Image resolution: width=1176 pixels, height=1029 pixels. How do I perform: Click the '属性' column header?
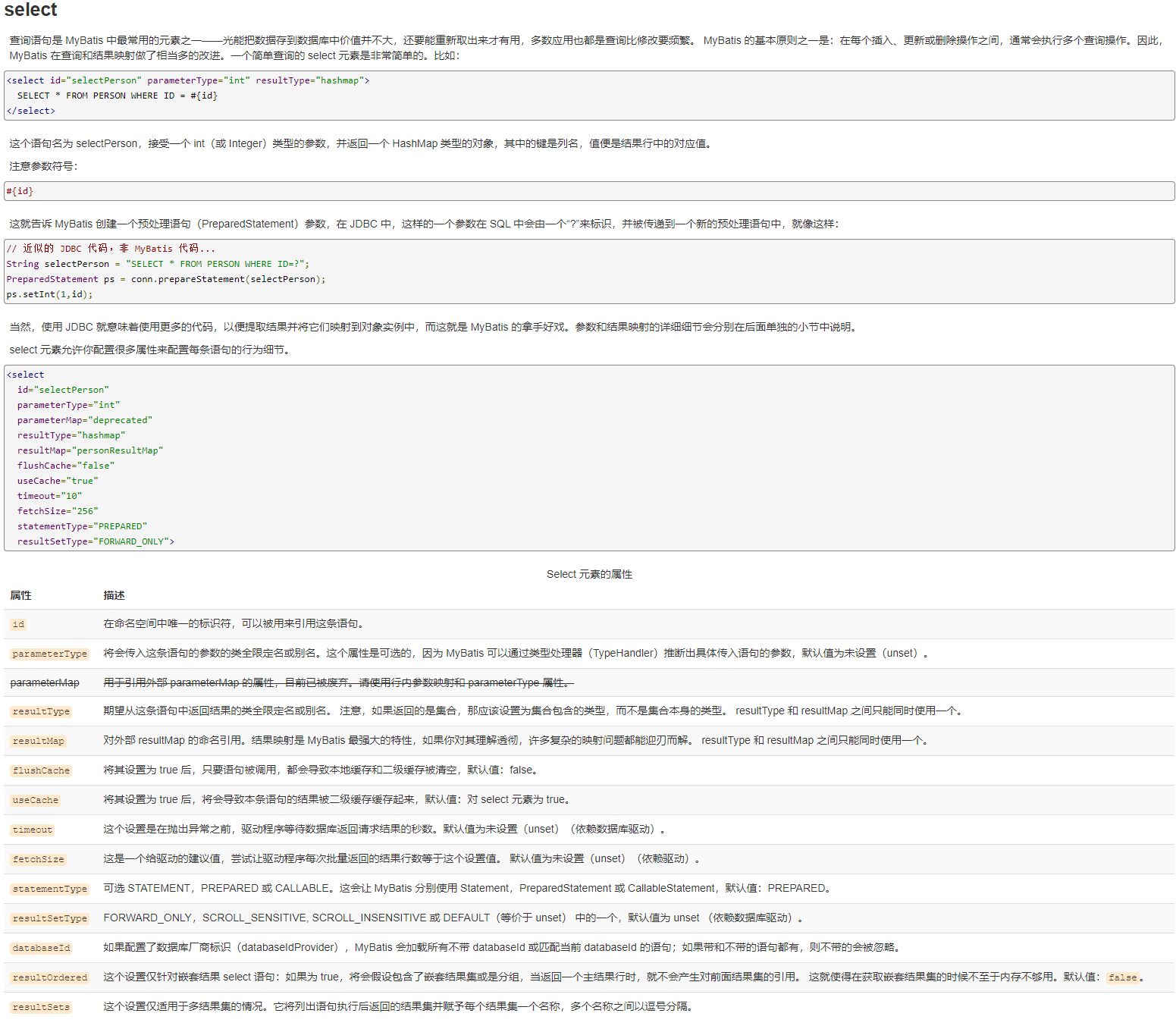pyautogui.click(x=20, y=595)
